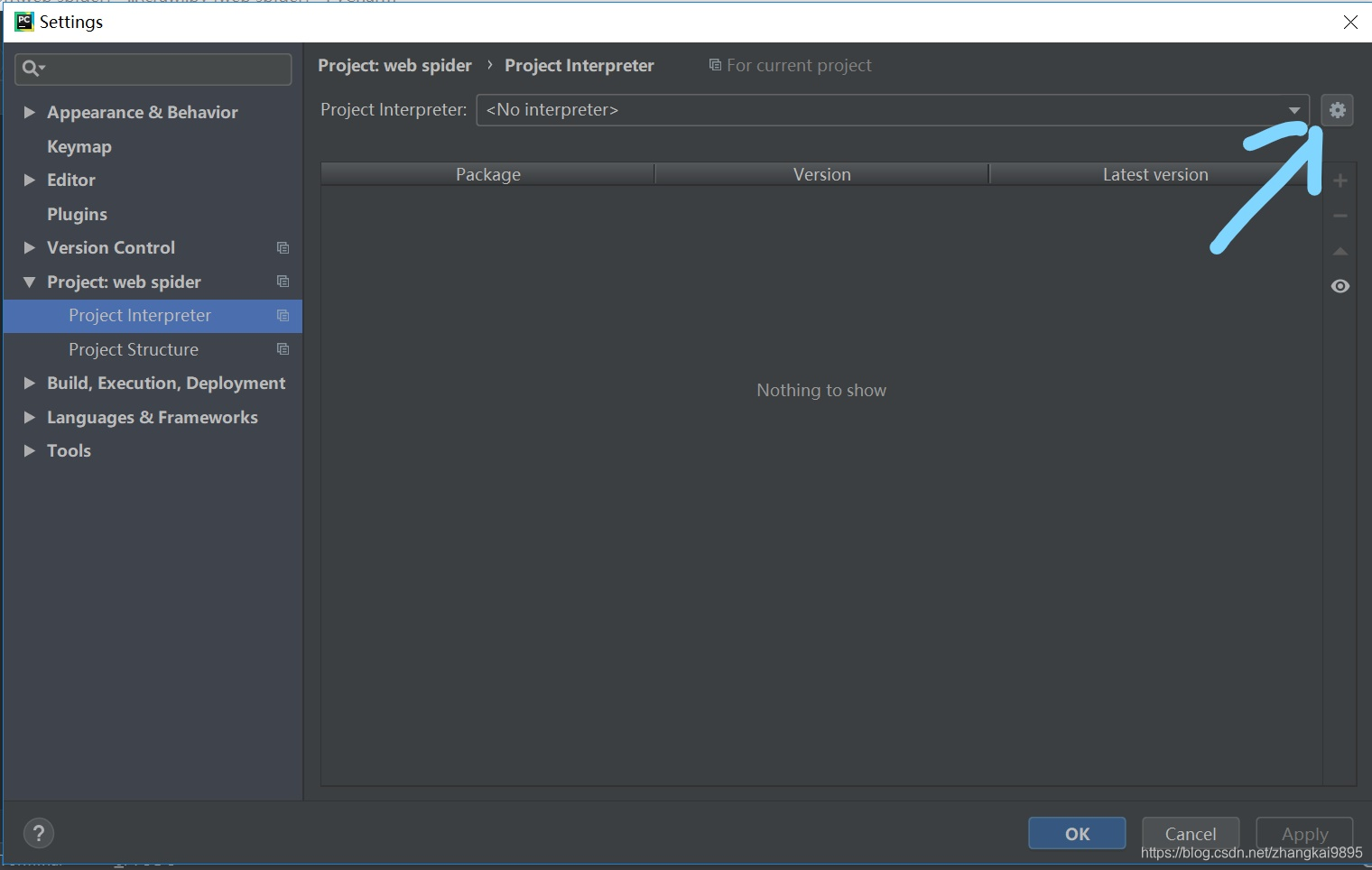
Task: Click the Nothing to show text
Action: [821, 390]
